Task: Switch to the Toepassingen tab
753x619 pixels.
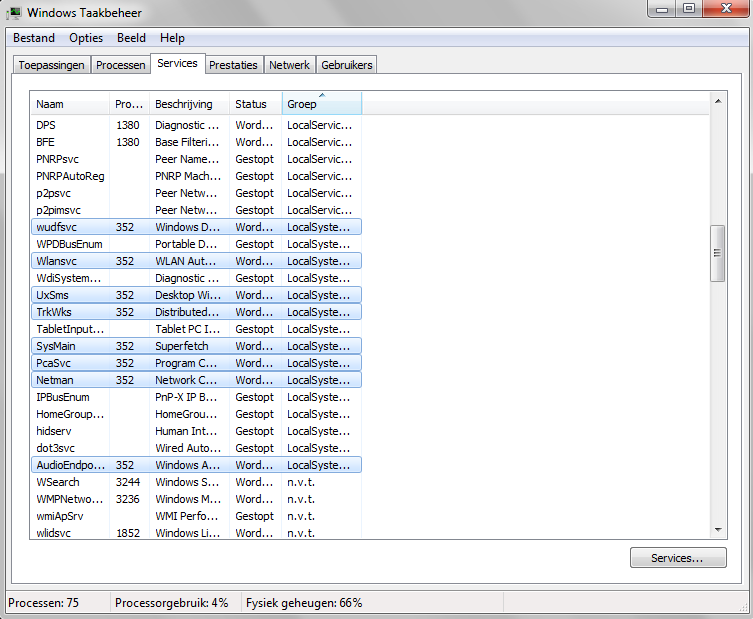Action: pos(51,65)
